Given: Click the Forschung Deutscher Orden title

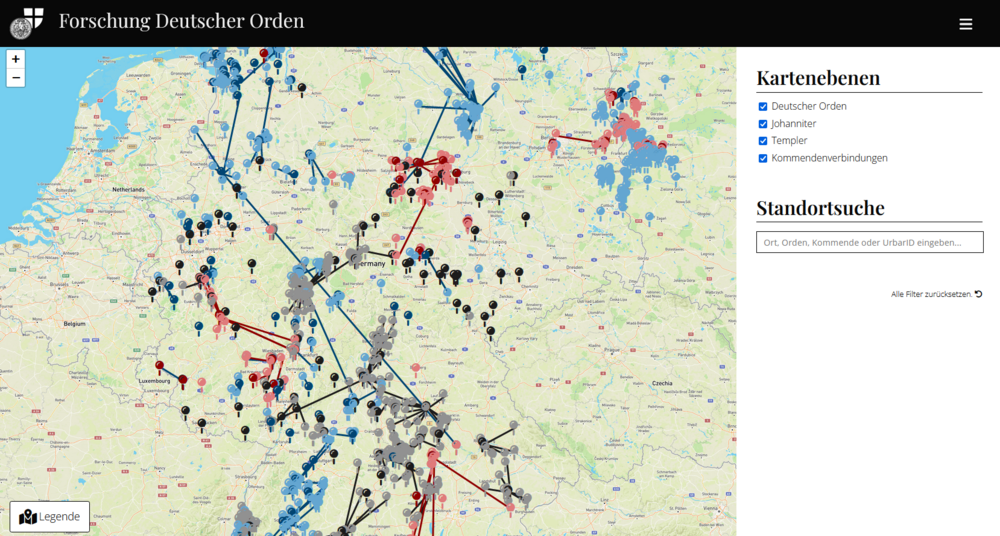Looking at the screenshot, I should 181,21.
